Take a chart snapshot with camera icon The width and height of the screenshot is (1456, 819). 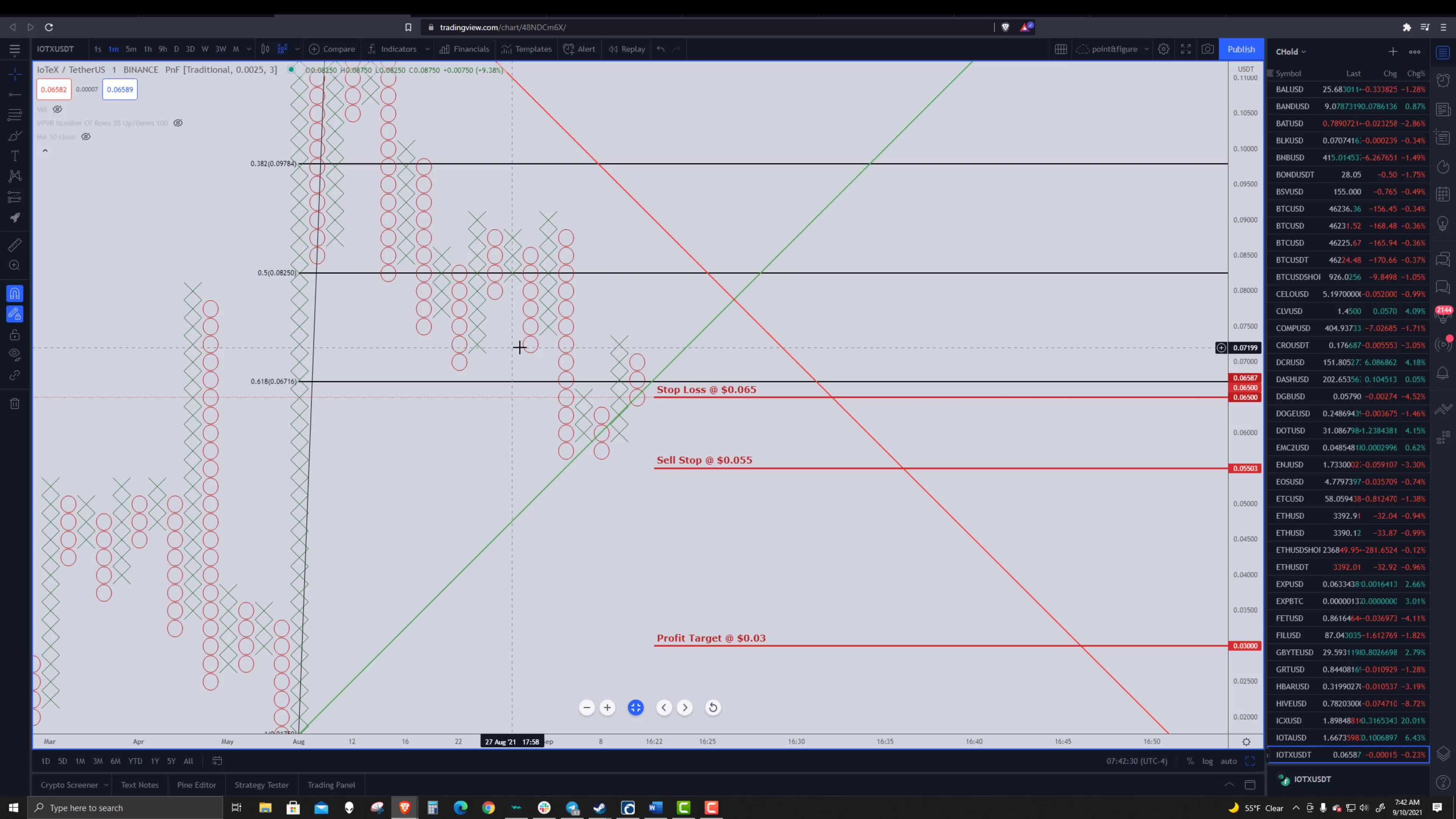pyautogui.click(x=1207, y=49)
